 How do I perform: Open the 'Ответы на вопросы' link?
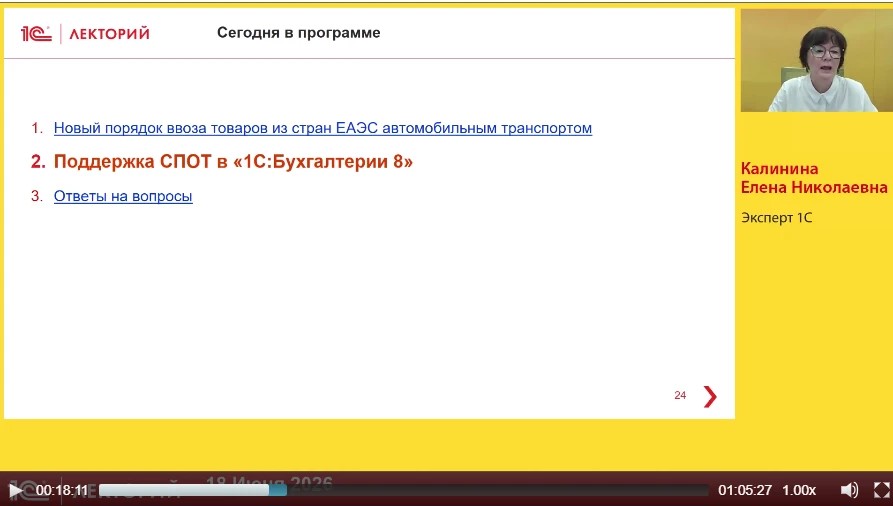coord(123,196)
